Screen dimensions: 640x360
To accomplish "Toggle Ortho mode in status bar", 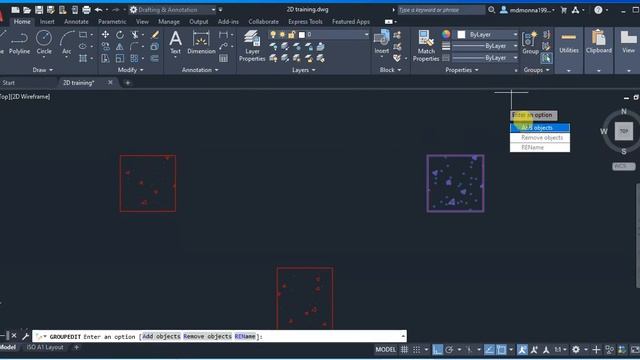I will 437,350.
